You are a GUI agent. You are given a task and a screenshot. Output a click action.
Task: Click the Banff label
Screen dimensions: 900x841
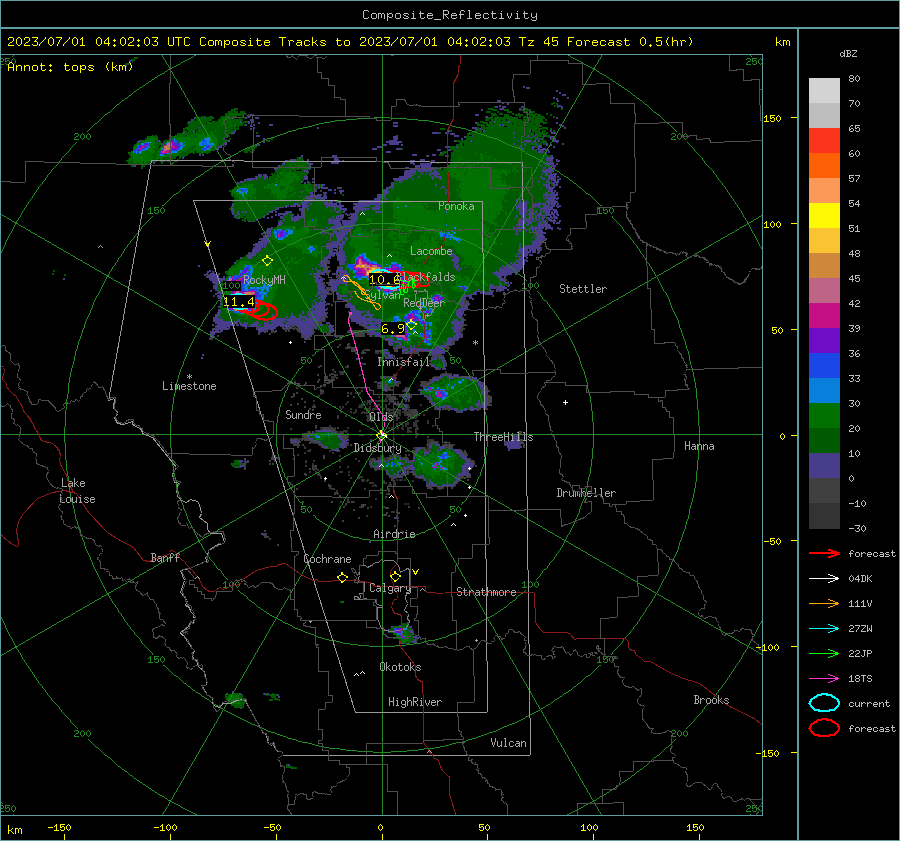pos(165,558)
